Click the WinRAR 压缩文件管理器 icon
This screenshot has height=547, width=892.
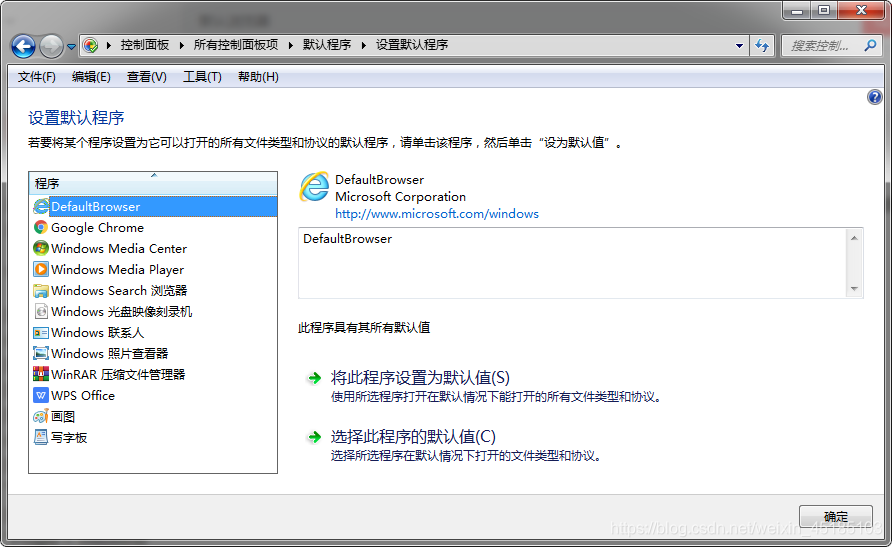click(41, 374)
